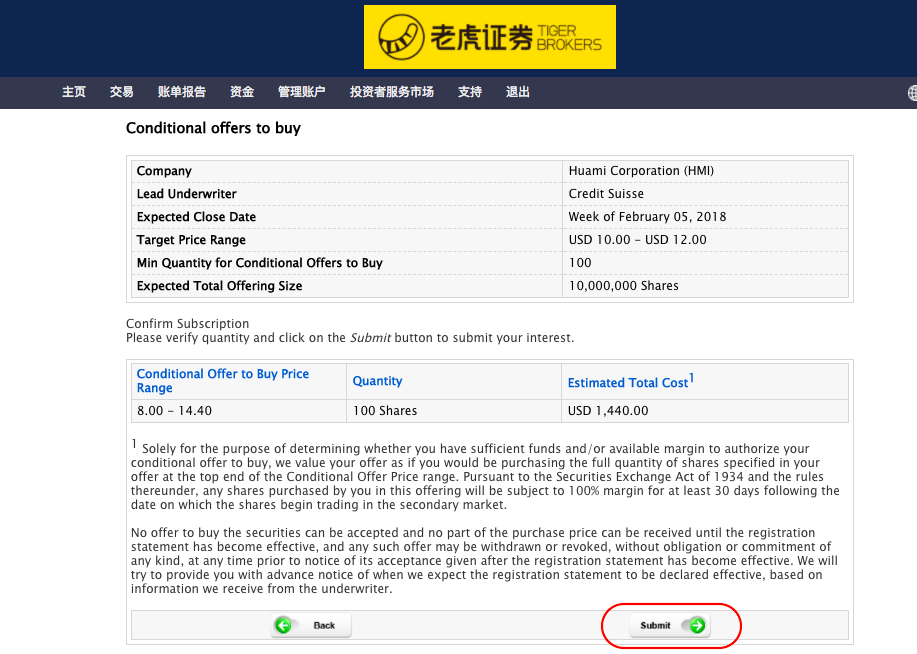Select 退出 to log out
This screenshot has height=654, width=917.
pyautogui.click(x=518, y=92)
